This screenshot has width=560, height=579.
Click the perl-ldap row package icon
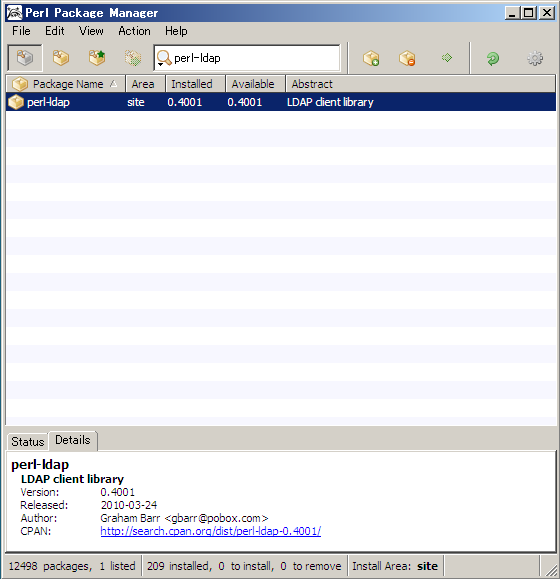pyautogui.click(x=16, y=102)
